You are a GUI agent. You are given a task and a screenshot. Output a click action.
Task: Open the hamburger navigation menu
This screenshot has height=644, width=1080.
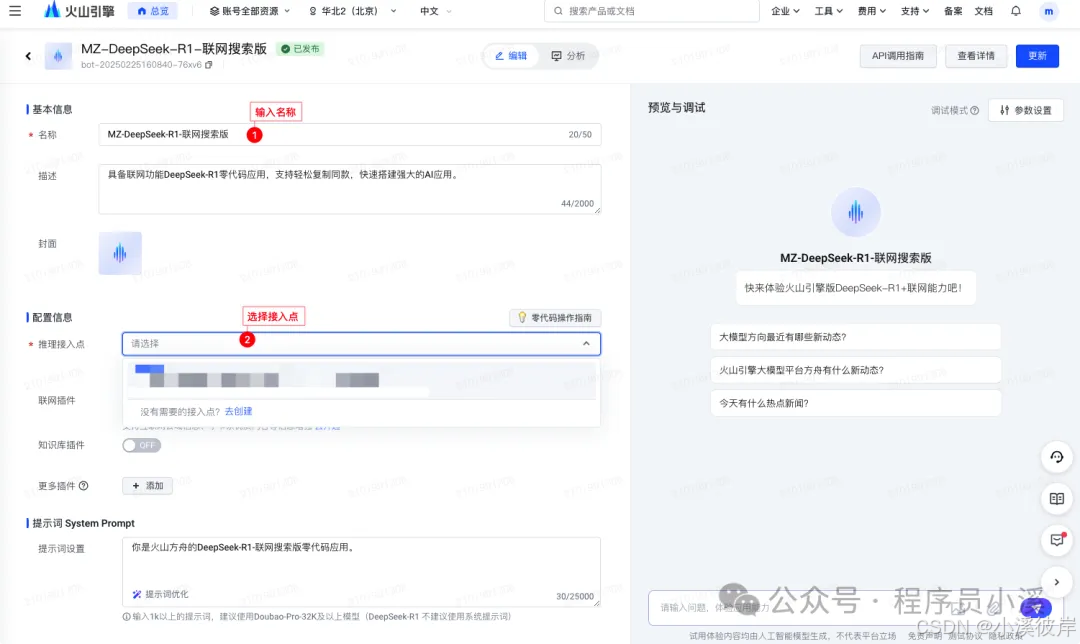coord(14,11)
